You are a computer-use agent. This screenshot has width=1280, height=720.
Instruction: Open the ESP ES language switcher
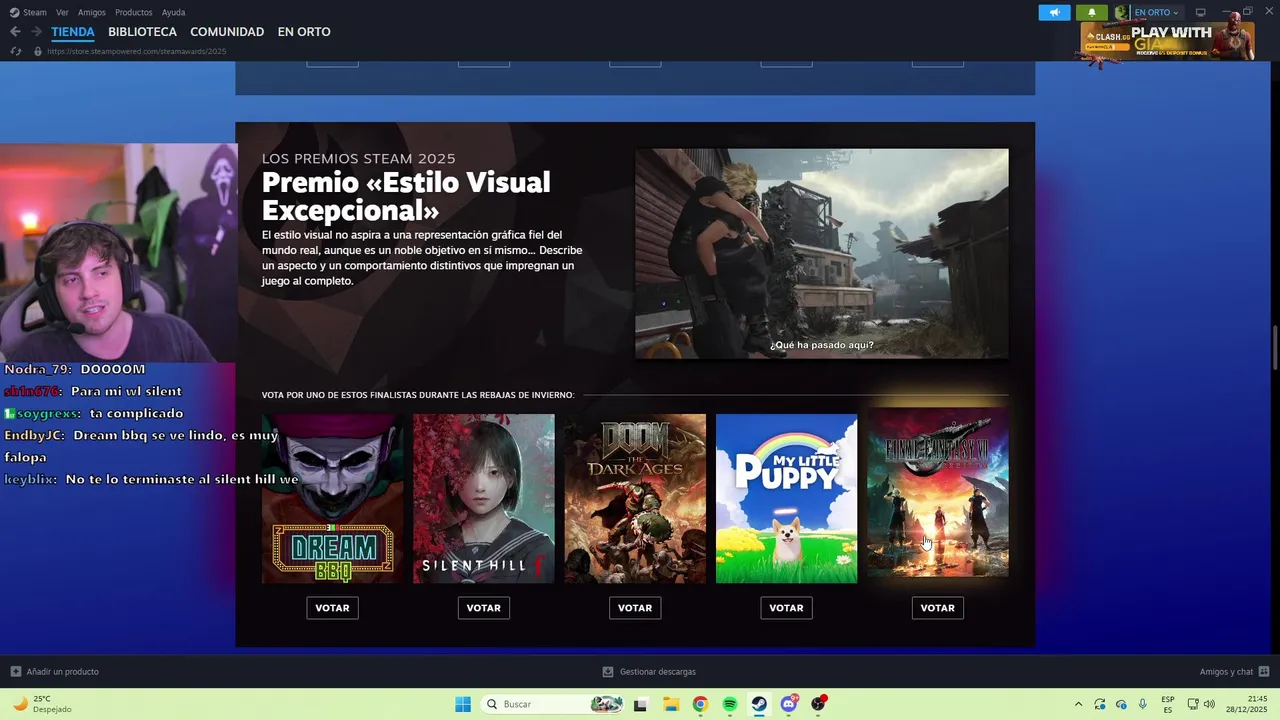[x=1168, y=704]
